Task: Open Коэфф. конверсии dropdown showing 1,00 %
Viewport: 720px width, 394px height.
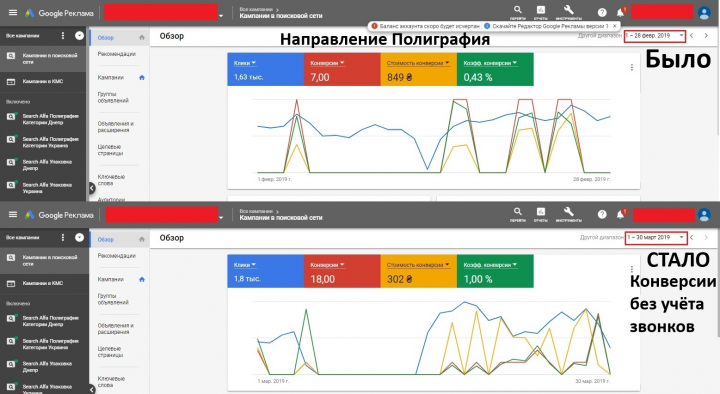Action: point(490,265)
